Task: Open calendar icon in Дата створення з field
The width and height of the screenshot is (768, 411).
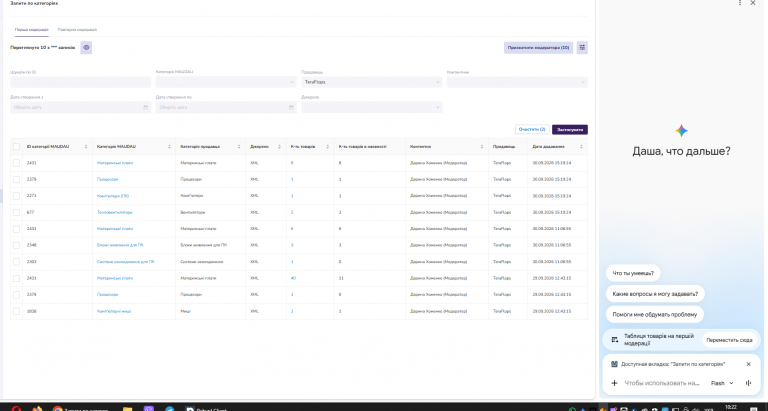Action: click(145, 107)
